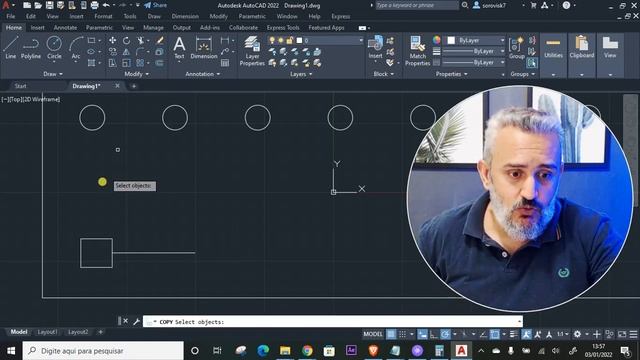Click the object color wheel swatch
This screenshot has width=640, height=360.
click(437, 40)
